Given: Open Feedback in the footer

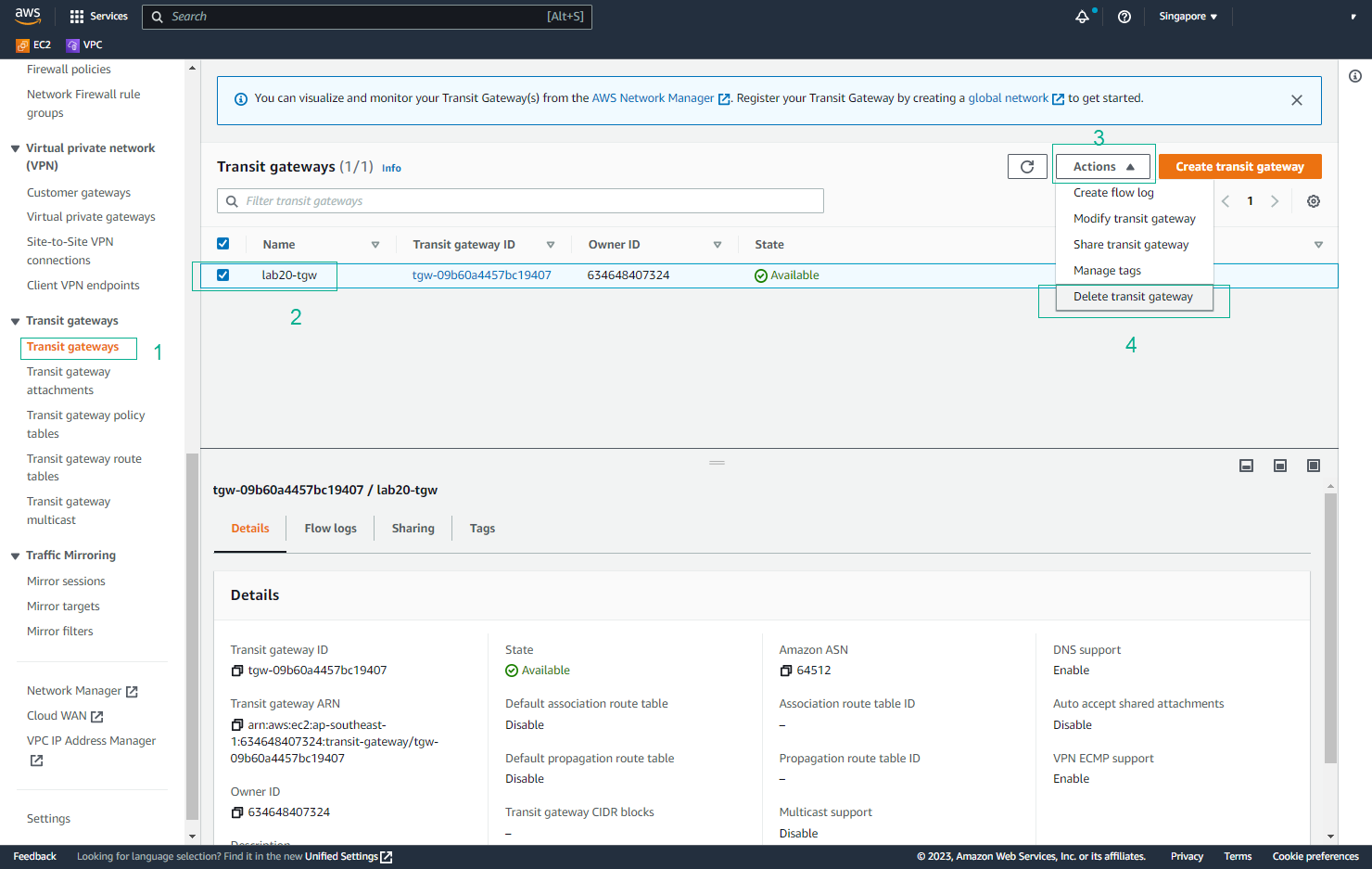Looking at the screenshot, I should coord(35,857).
